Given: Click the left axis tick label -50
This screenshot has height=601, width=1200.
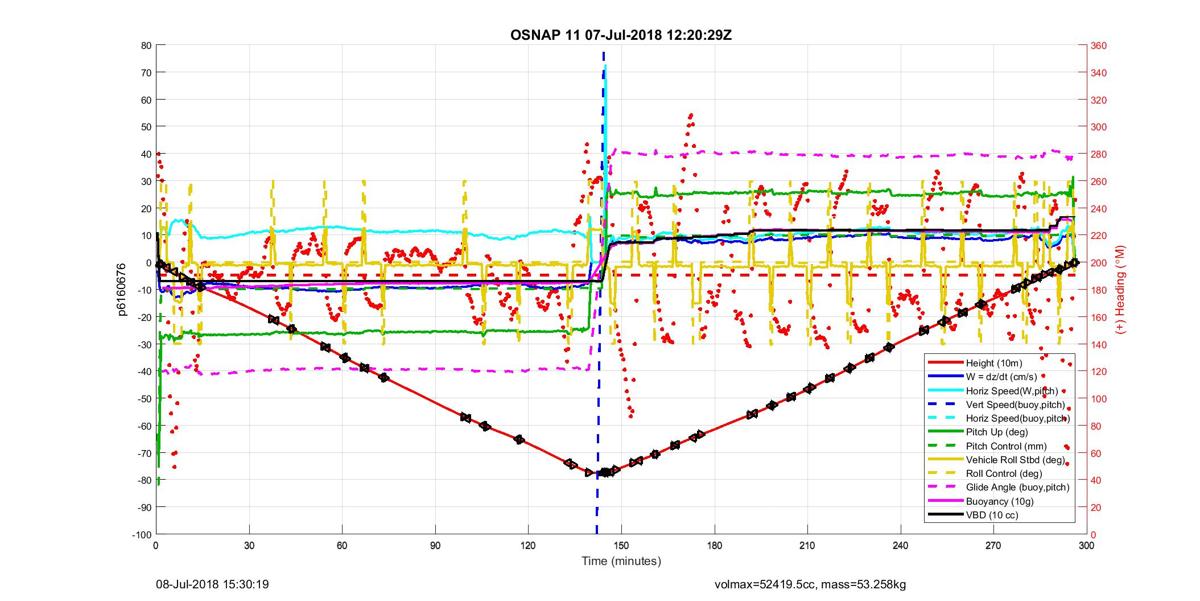Looking at the screenshot, I should 143,399.
